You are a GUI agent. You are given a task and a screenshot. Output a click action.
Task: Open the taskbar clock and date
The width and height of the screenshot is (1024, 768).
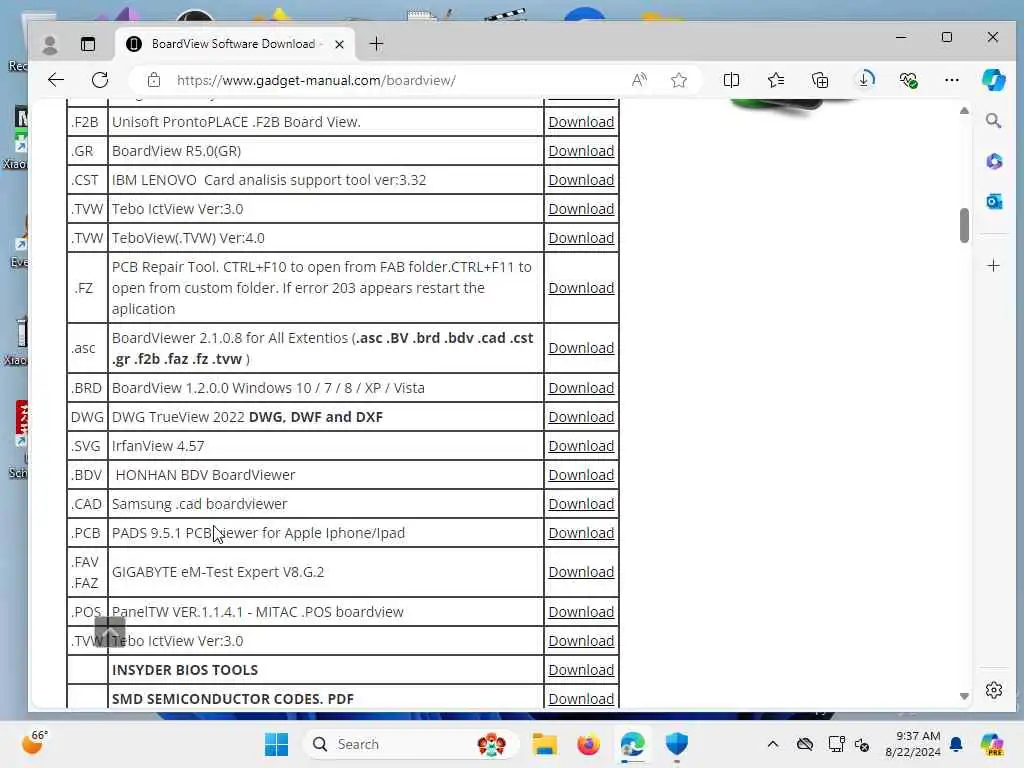(913, 744)
